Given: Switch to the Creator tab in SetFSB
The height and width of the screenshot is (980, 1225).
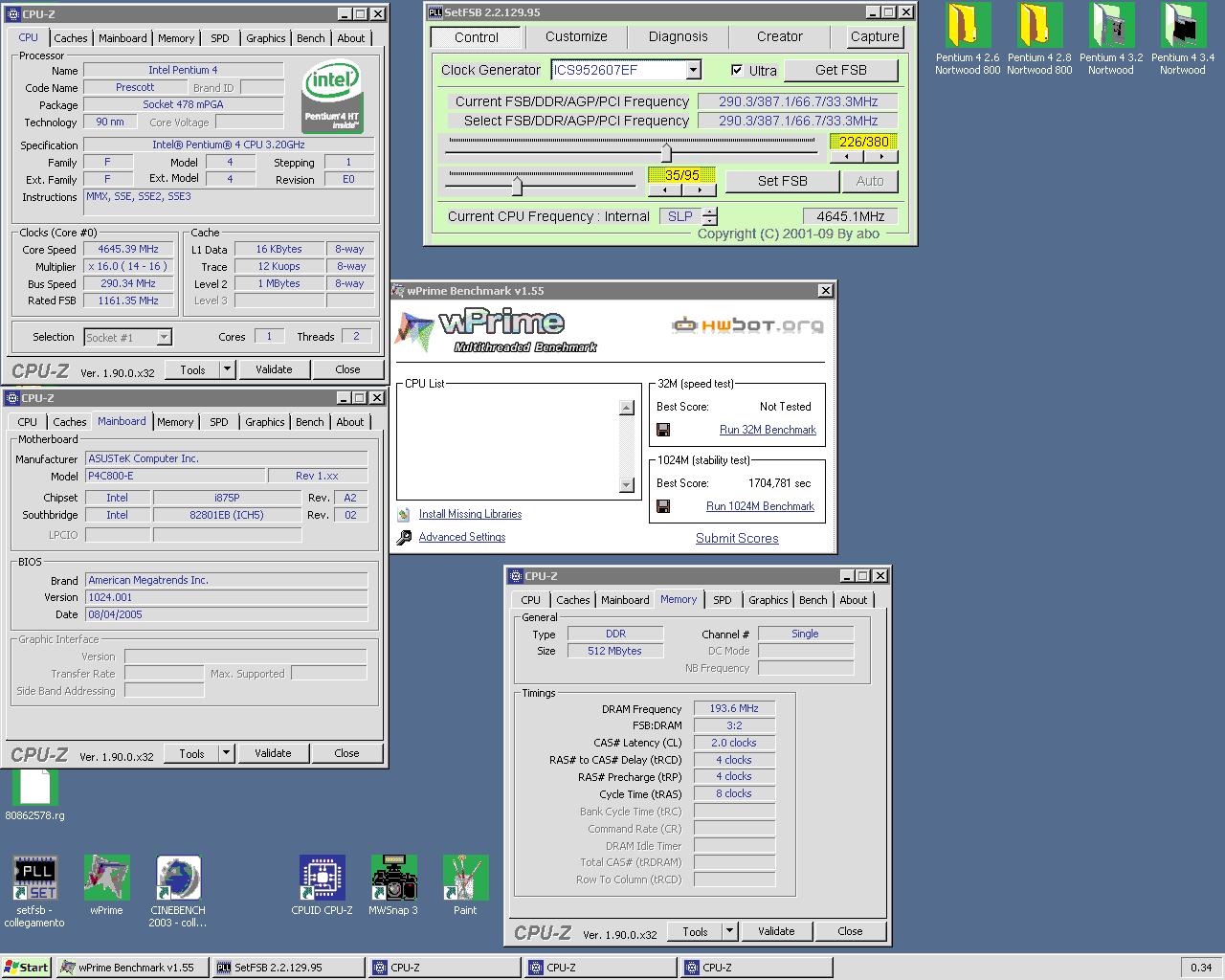Looking at the screenshot, I should pyautogui.click(x=780, y=36).
